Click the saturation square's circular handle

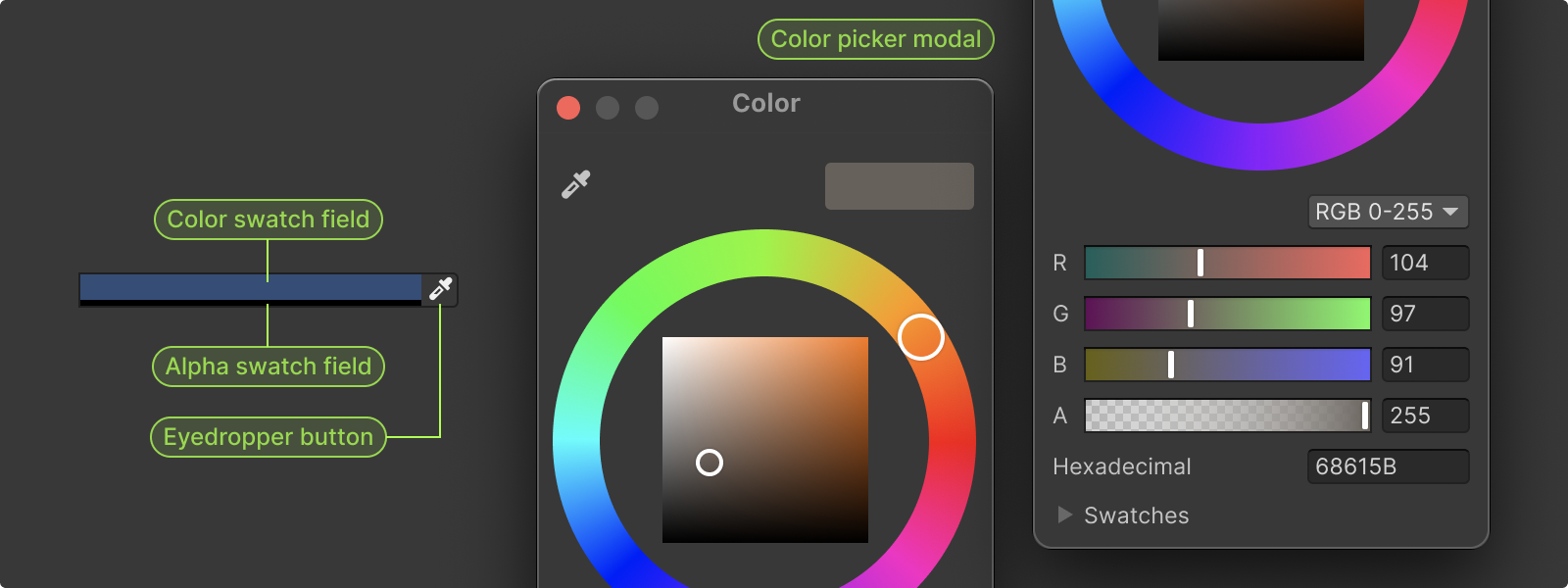click(x=710, y=463)
